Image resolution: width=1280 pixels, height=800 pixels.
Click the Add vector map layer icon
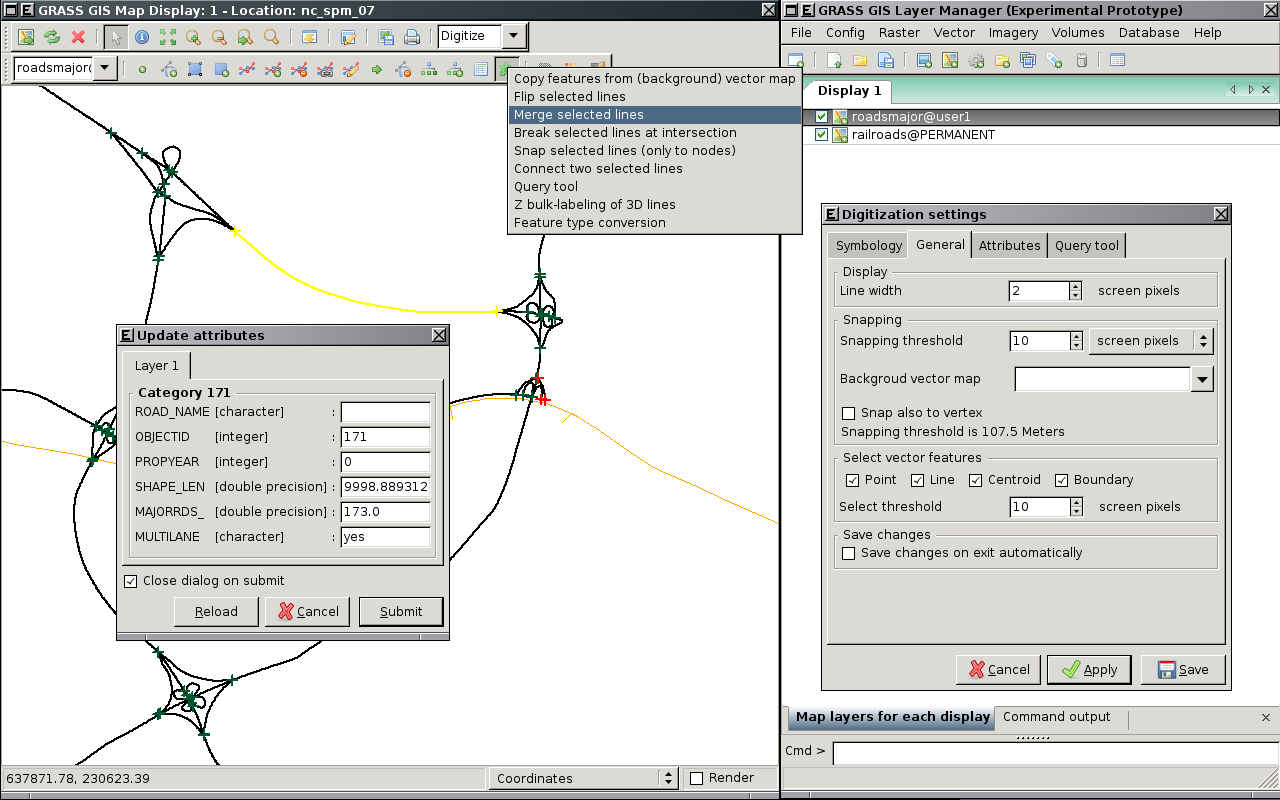[x=950, y=61]
